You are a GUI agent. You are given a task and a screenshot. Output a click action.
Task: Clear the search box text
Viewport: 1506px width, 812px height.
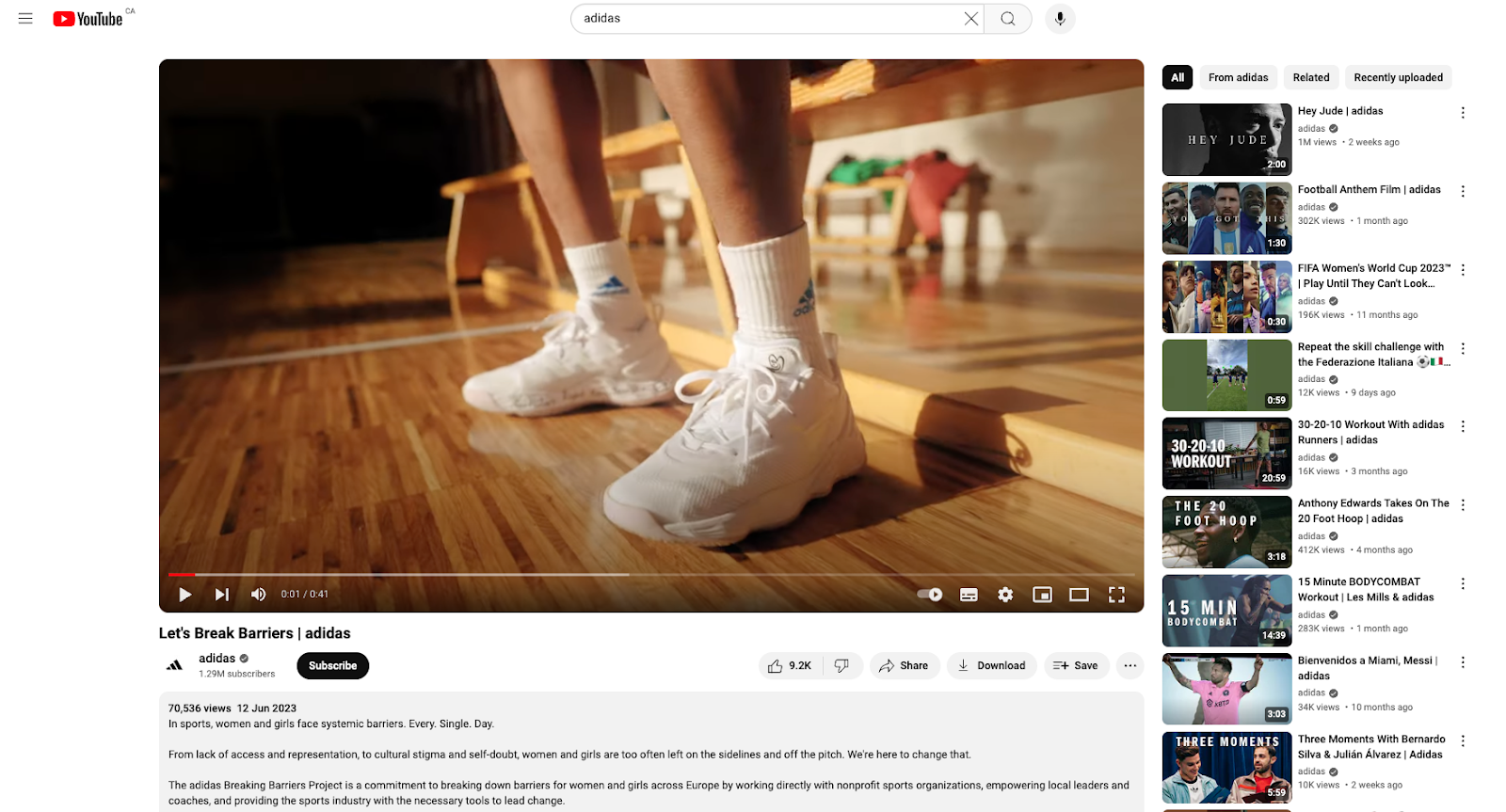pyautogui.click(x=970, y=19)
